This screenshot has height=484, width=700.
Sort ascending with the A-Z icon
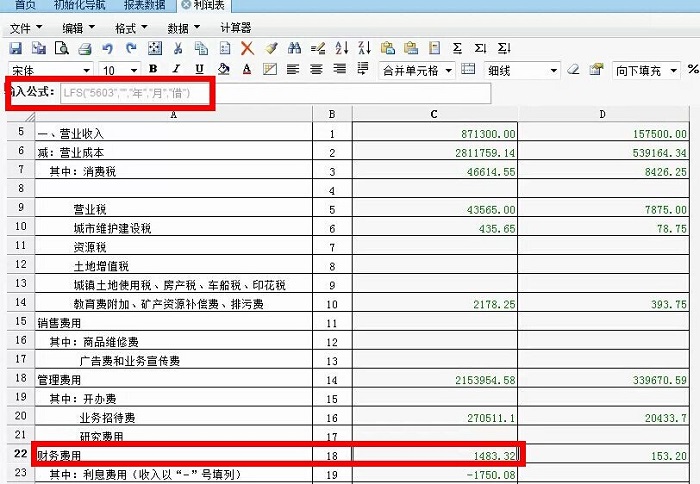[x=342, y=48]
